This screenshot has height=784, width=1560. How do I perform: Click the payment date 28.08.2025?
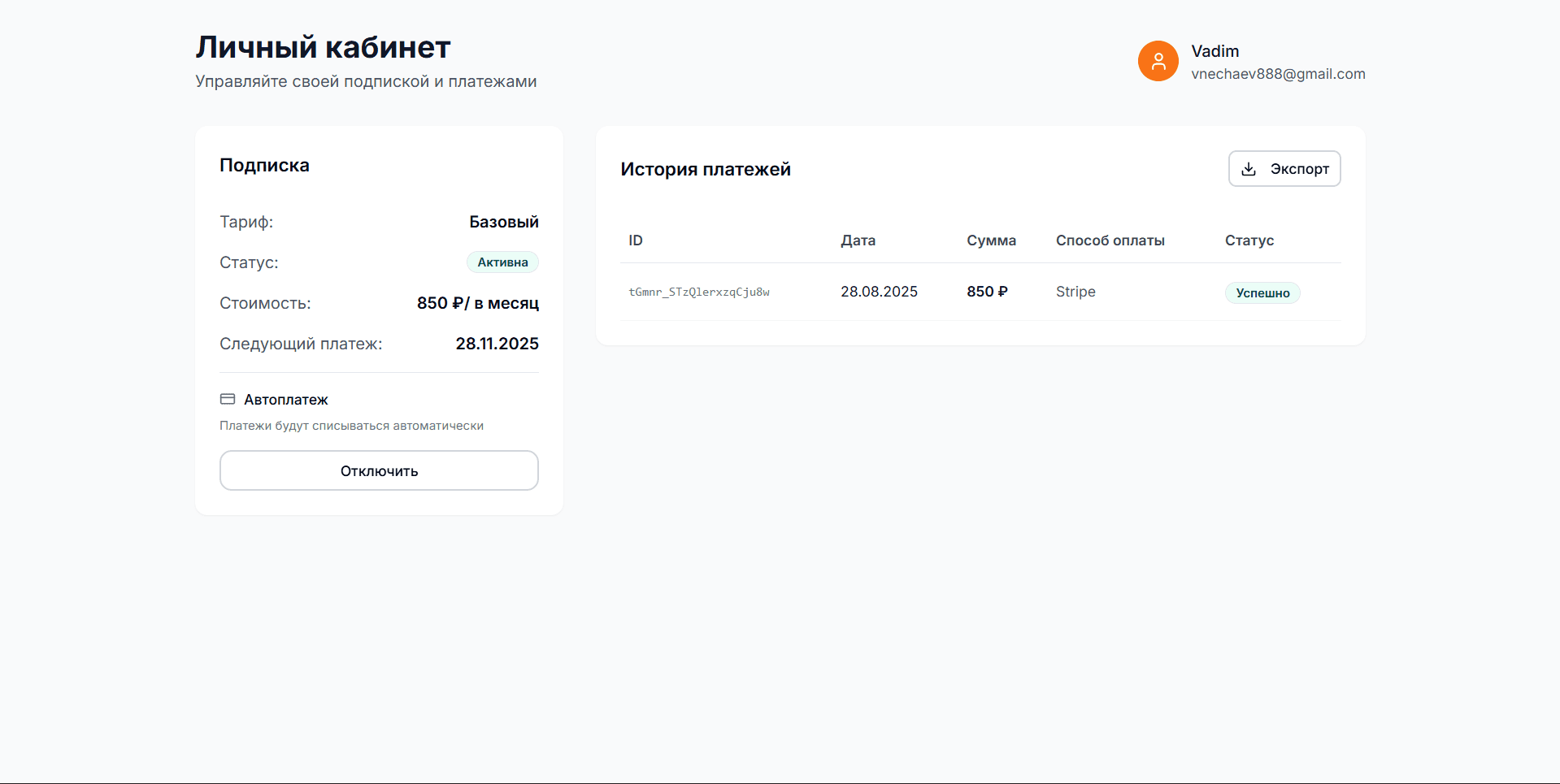pyautogui.click(x=879, y=291)
